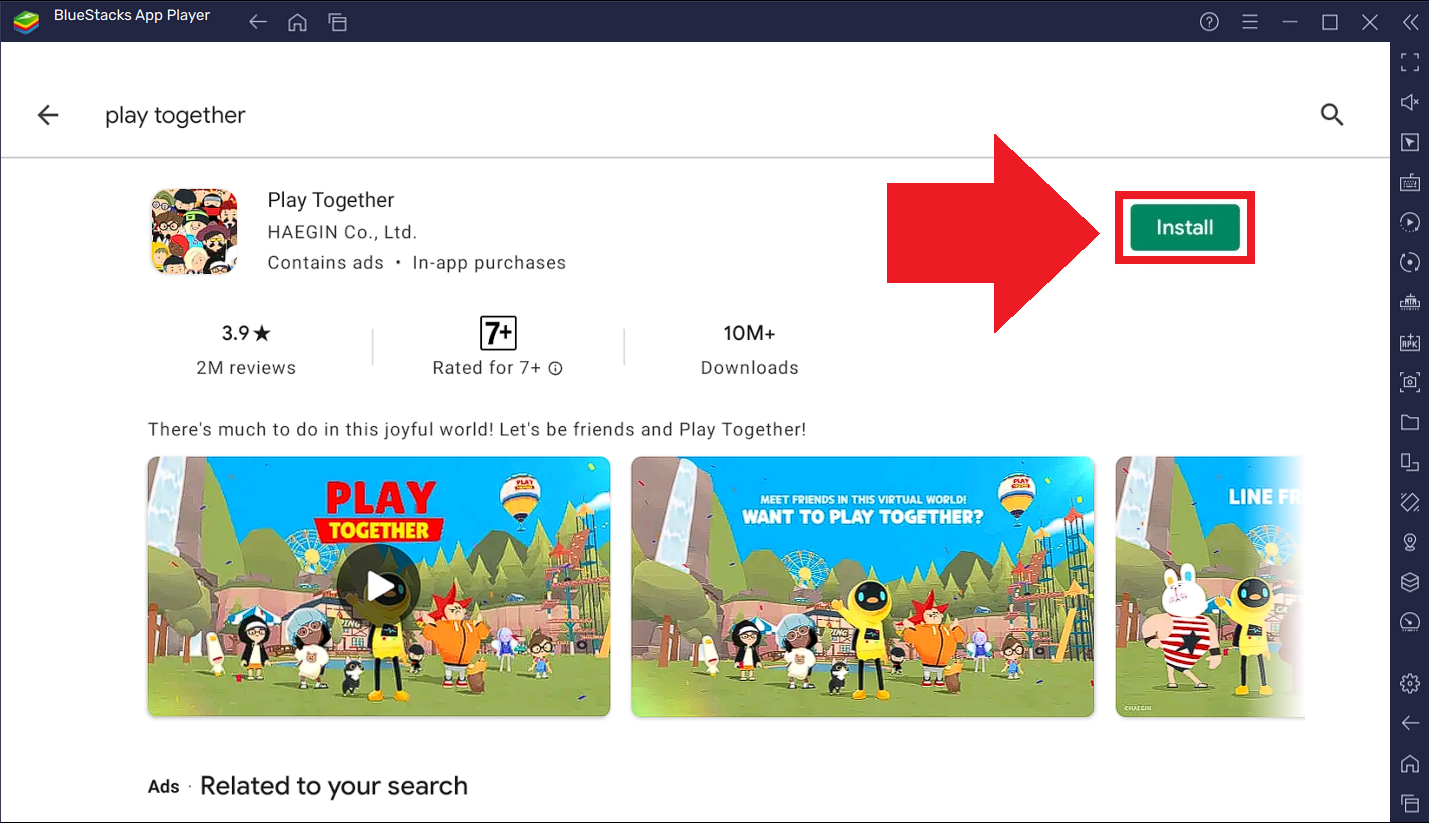This screenshot has height=823, width=1429.
Task: Click the shake device icon
Action: [1410, 502]
